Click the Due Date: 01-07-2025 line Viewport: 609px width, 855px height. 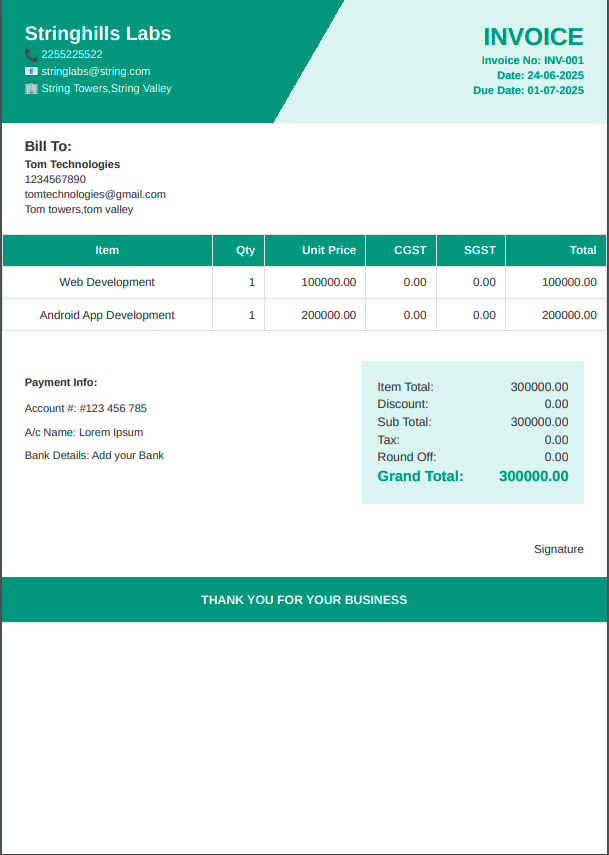[x=528, y=90]
